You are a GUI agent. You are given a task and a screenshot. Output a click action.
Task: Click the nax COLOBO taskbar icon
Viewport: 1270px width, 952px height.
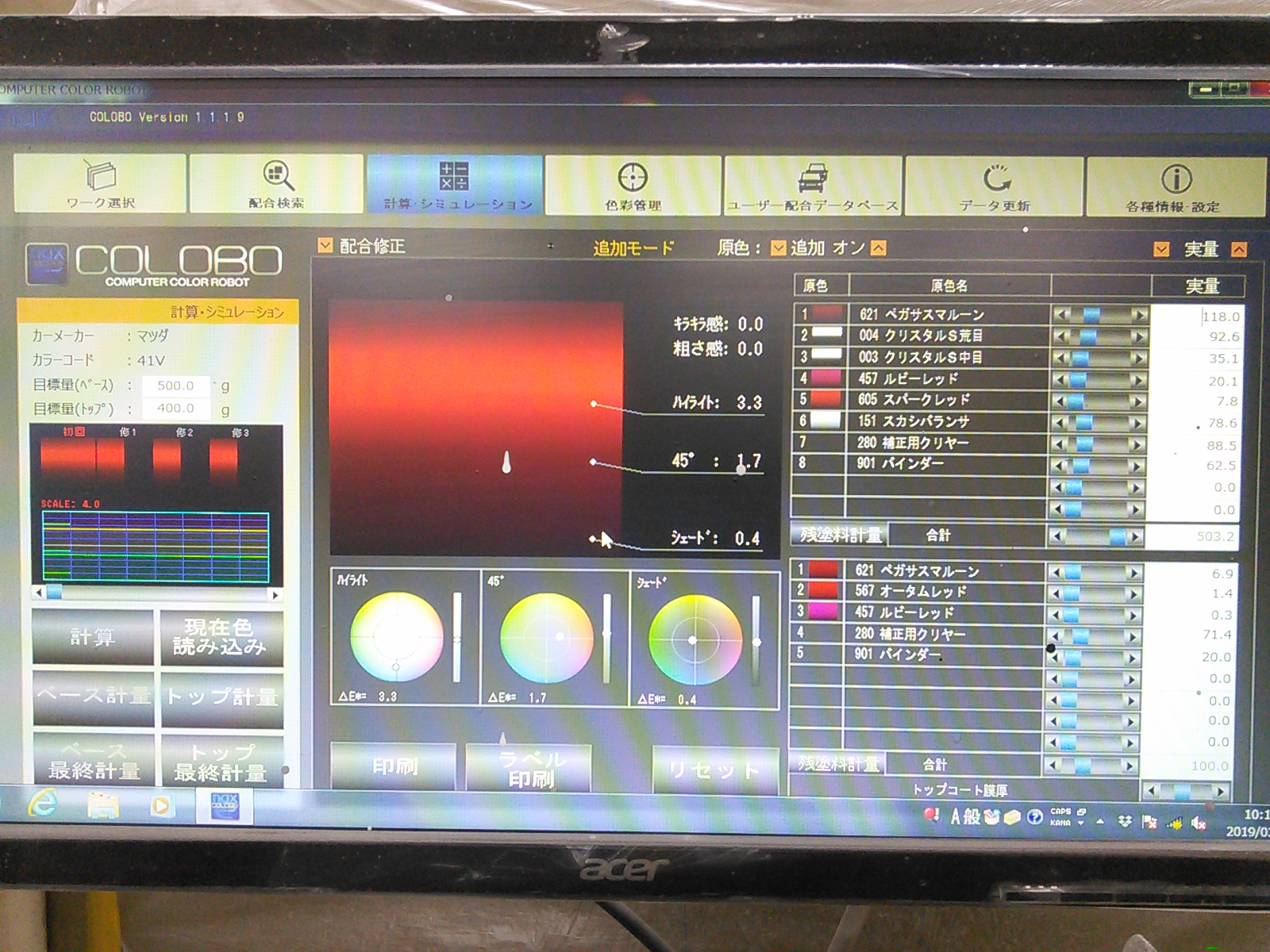(x=225, y=807)
